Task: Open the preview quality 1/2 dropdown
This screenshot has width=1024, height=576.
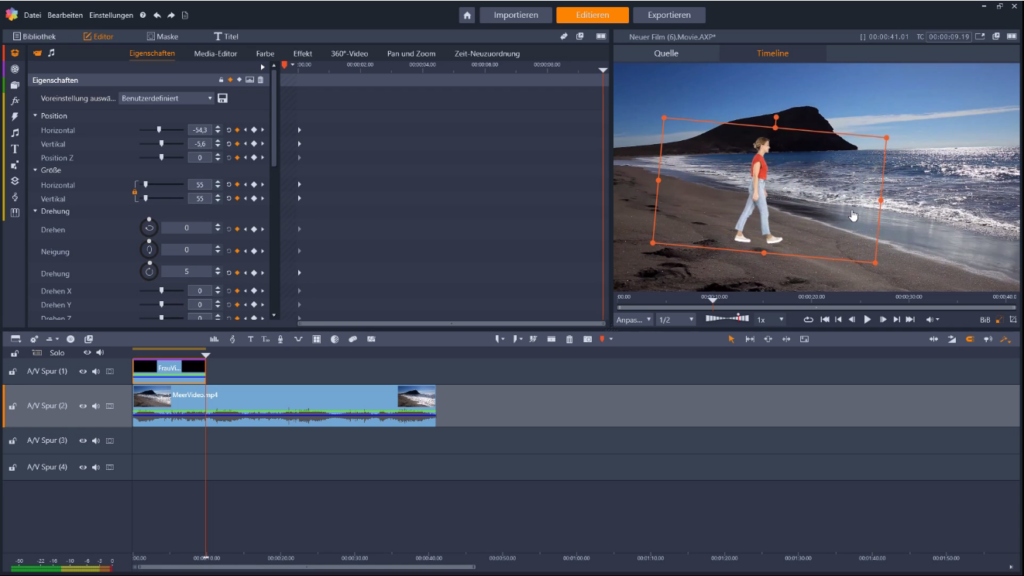Action: click(x=676, y=320)
